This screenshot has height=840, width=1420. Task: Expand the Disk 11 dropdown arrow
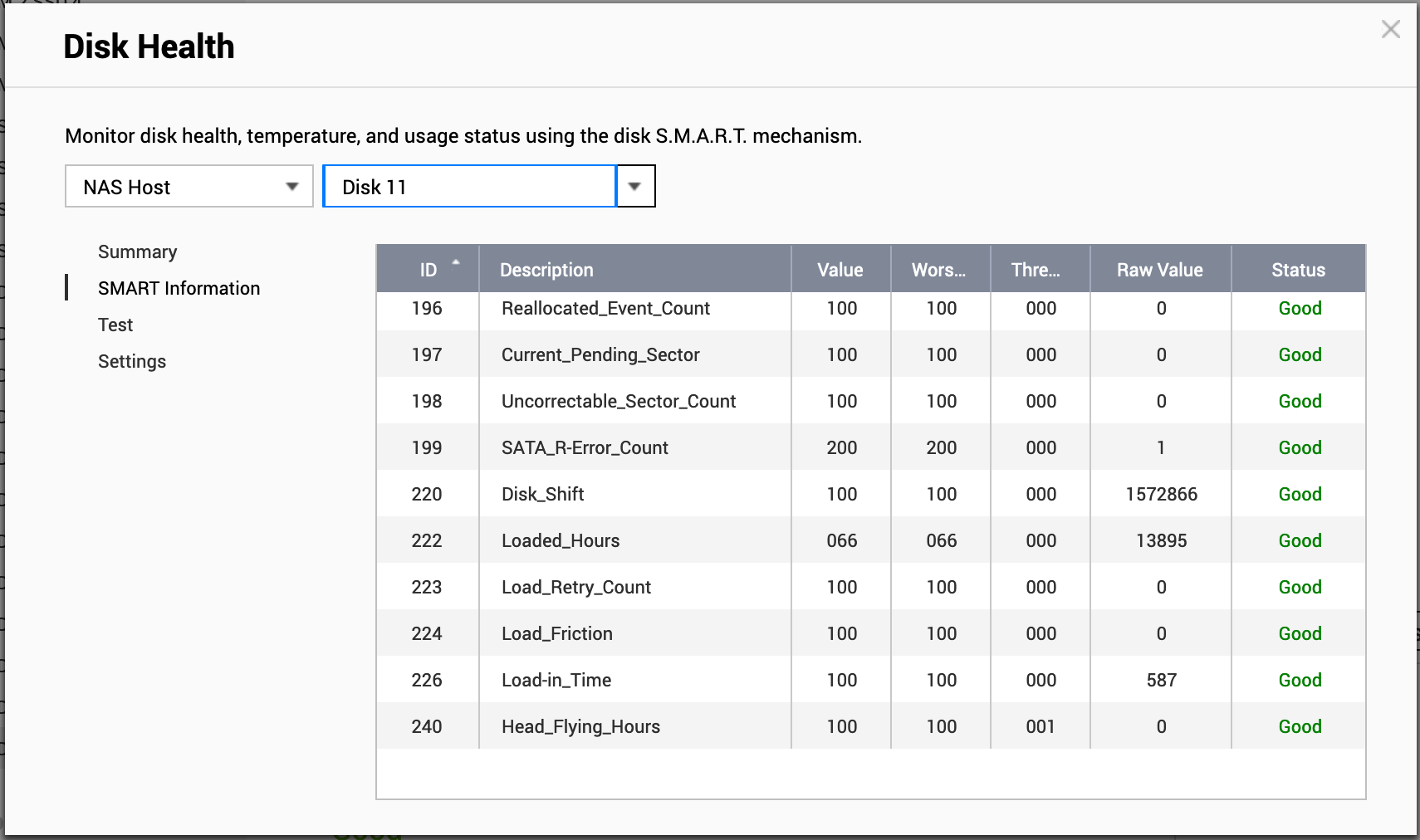tap(635, 186)
